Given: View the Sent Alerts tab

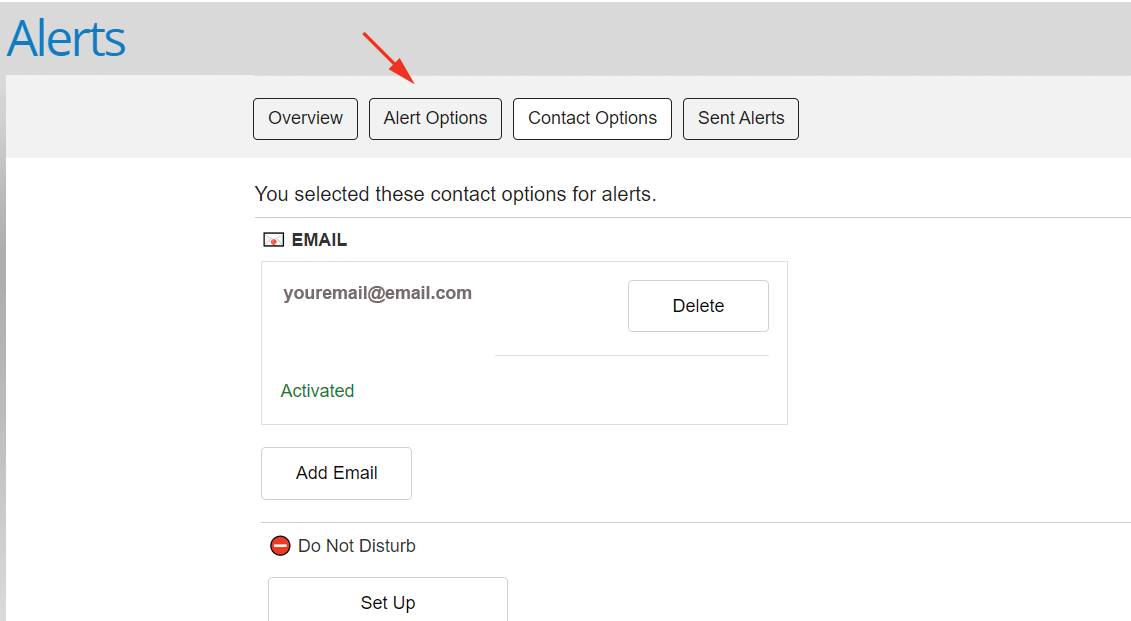Looking at the screenshot, I should point(741,119).
